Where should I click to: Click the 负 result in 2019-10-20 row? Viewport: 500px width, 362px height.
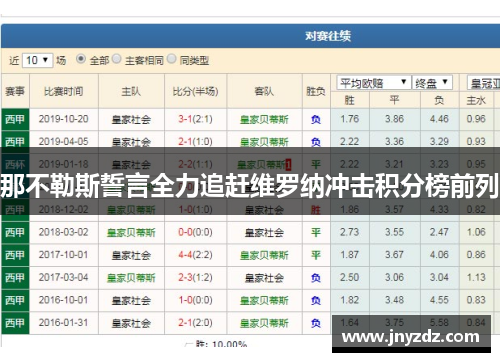click(x=316, y=119)
